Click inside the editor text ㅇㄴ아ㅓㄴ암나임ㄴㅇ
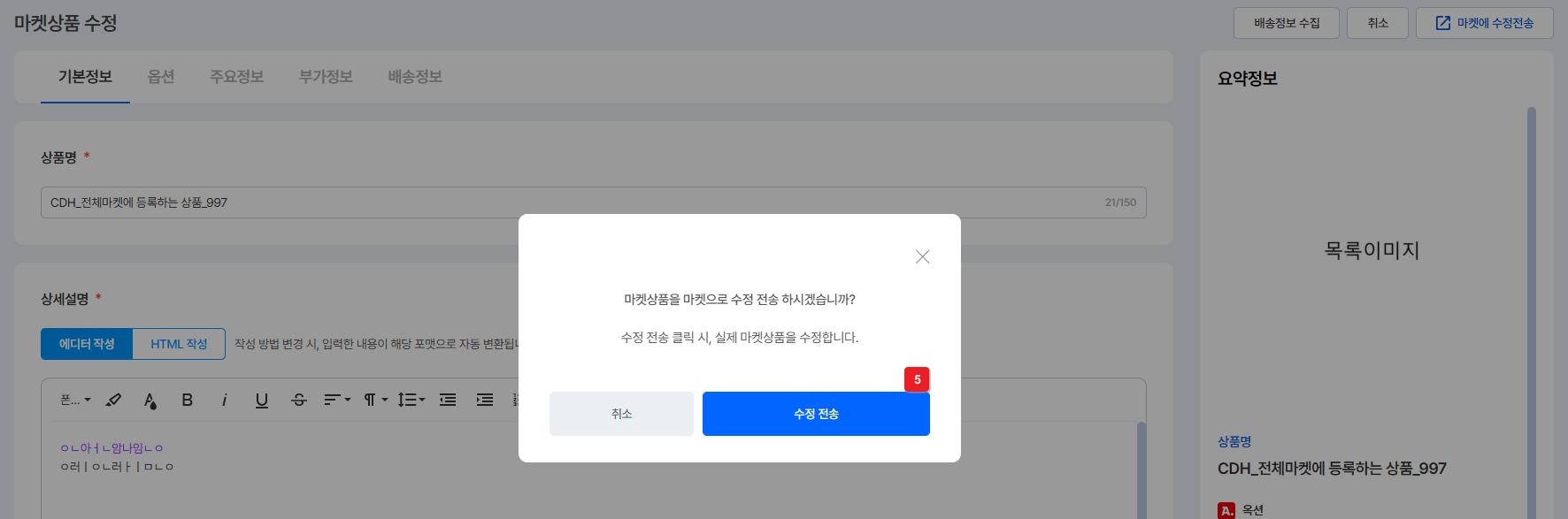Screen dimensions: 1568x519 (111, 448)
